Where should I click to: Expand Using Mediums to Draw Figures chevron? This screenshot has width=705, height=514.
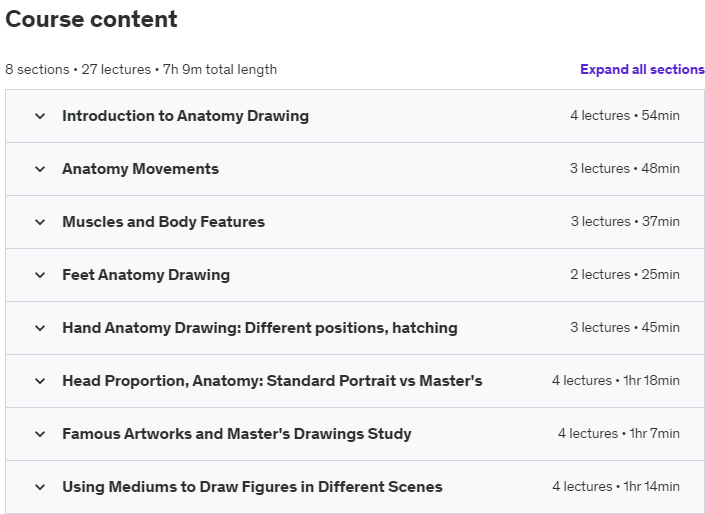pyautogui.click(x=40, y=487)
